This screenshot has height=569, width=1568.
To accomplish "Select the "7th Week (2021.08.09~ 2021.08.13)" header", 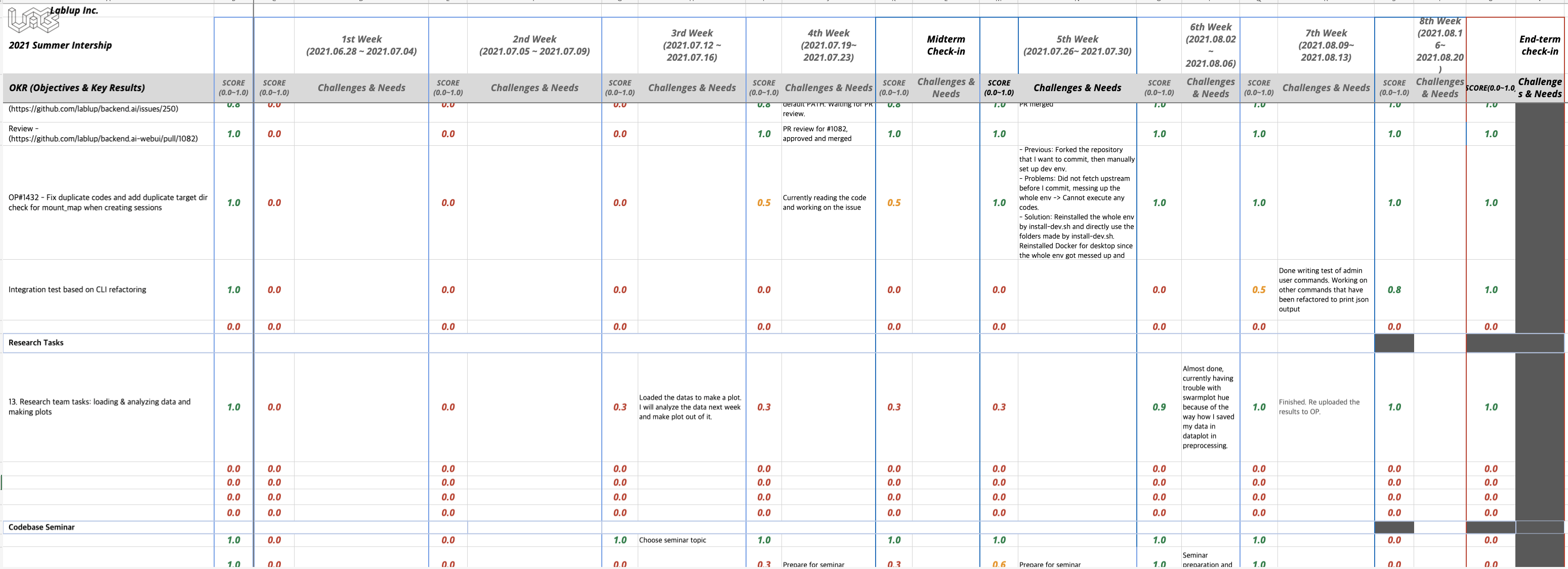I will pos(1325,45).
